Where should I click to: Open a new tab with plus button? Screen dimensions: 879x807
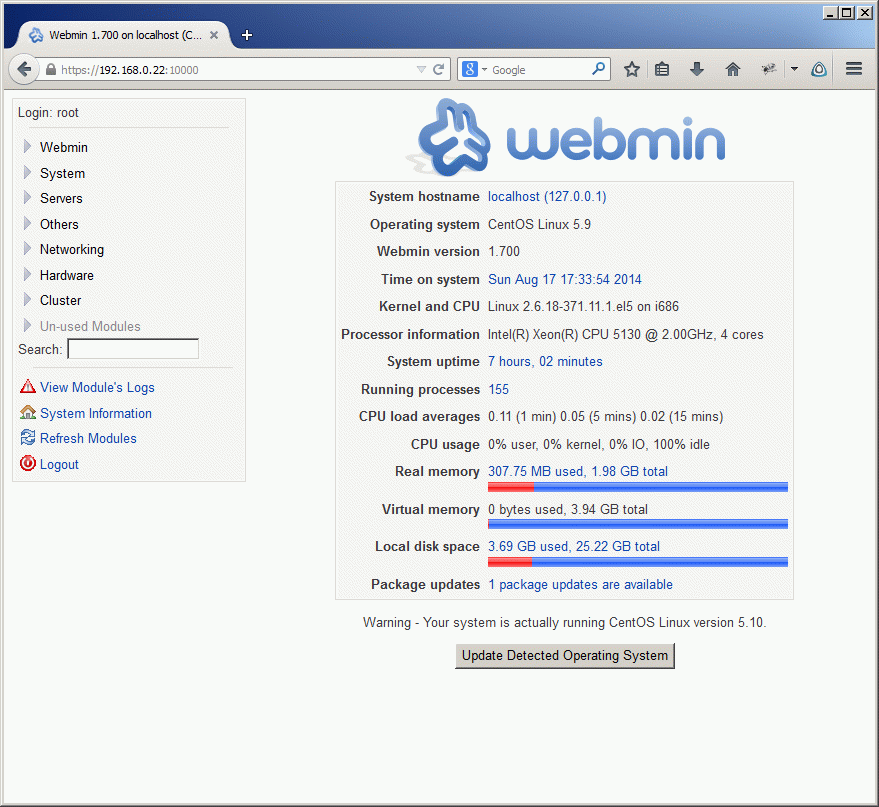point(247,35)
